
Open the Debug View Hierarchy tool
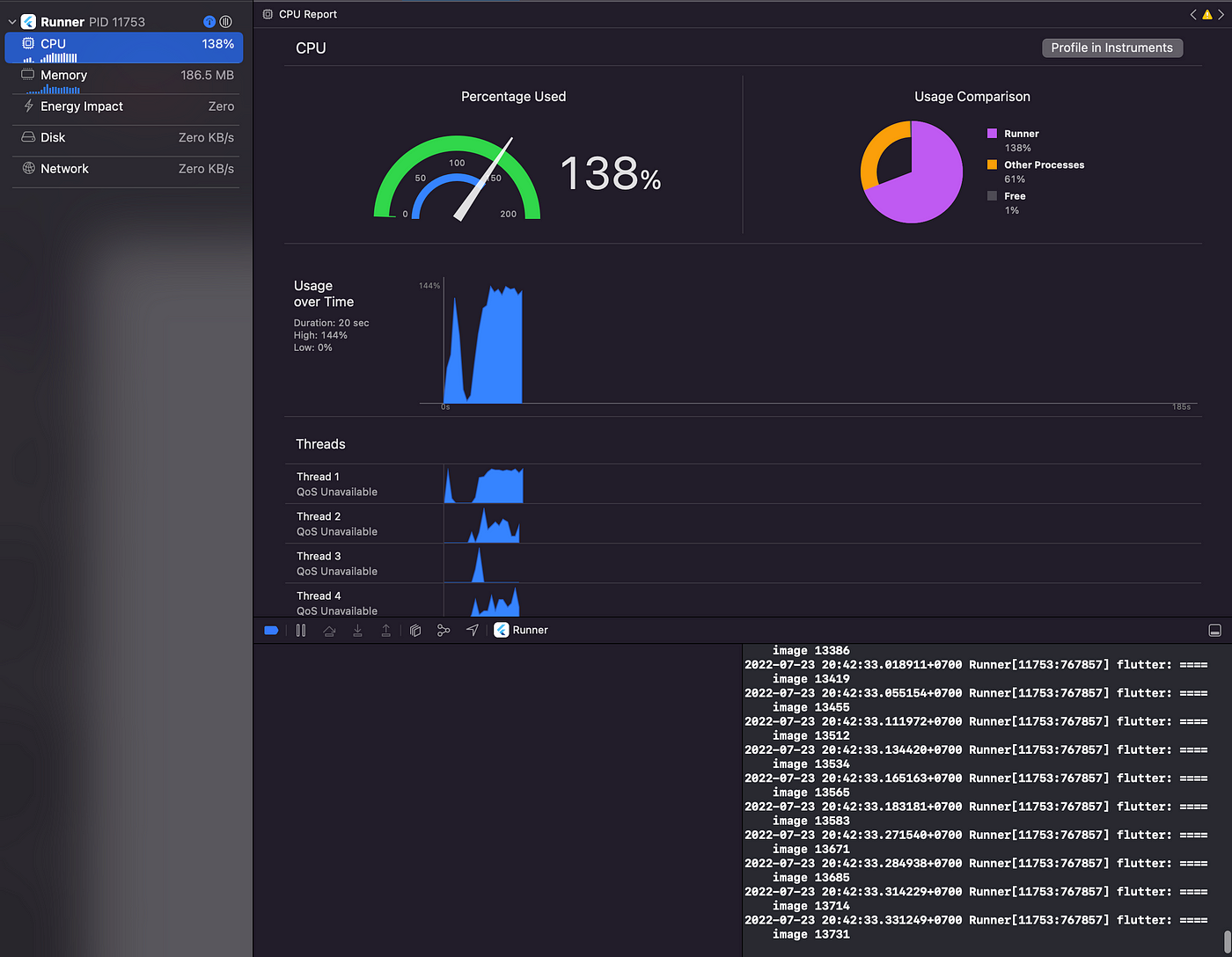click(x=415, y=630)
